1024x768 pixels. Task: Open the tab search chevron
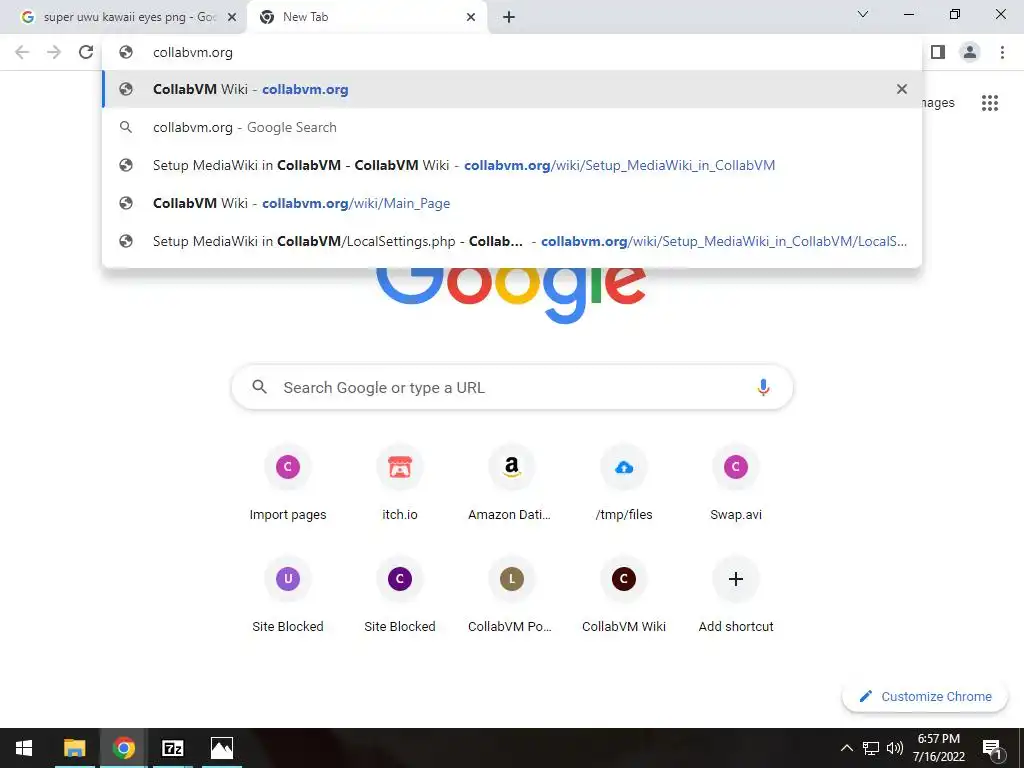click(863, 14)
